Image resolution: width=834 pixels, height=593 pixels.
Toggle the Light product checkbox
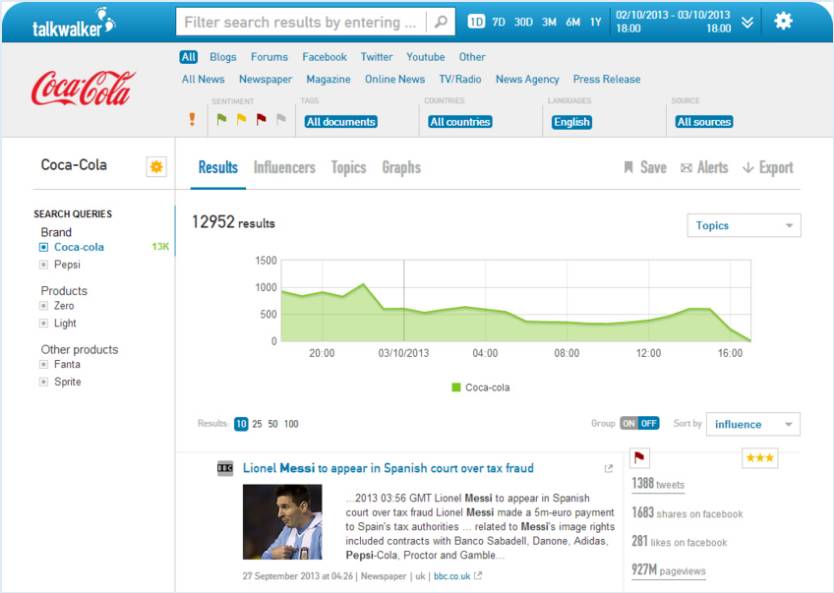tap(44, 323)
